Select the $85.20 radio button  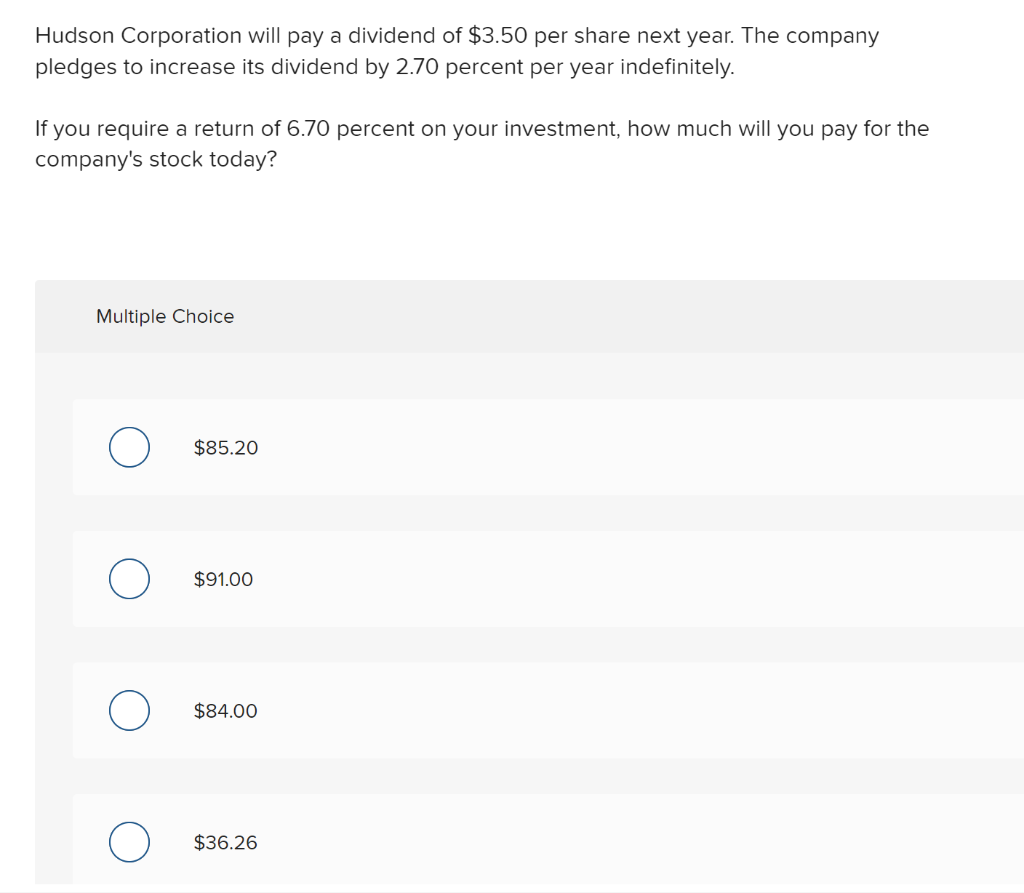coord(129,447)
